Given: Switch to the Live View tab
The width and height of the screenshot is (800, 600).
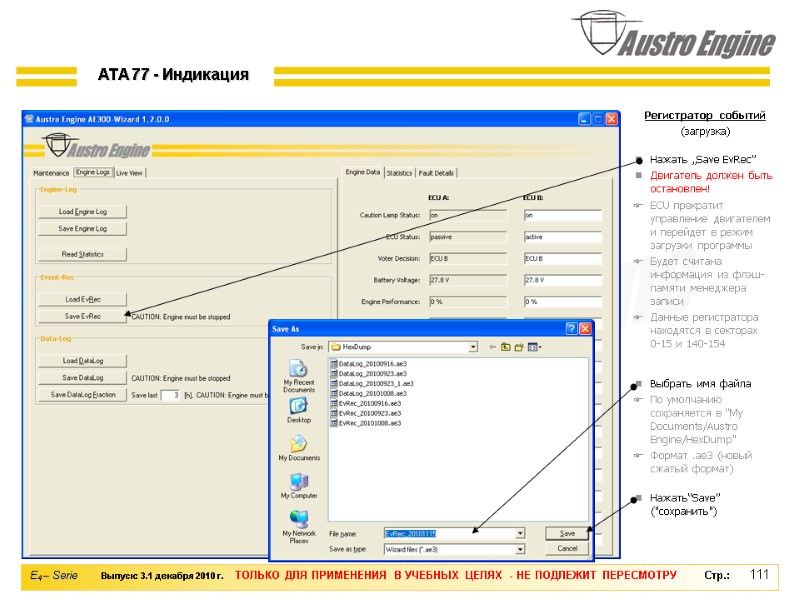Looking at the screenshot, I should click(130, 173).
